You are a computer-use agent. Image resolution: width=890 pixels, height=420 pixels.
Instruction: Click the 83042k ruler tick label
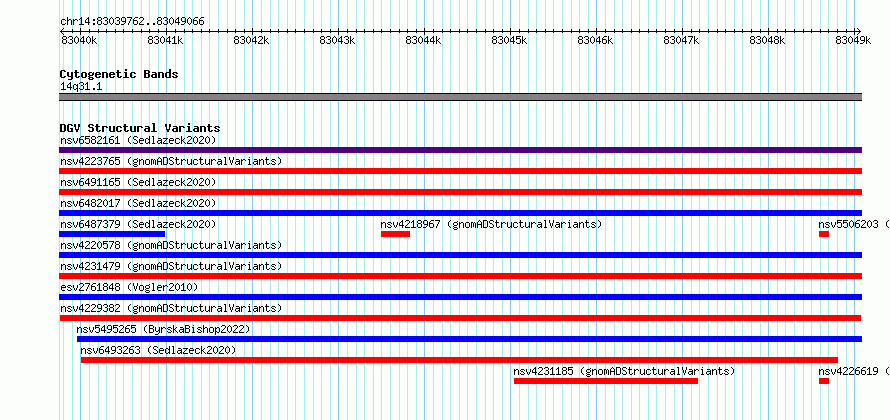(x=251, y=40)
